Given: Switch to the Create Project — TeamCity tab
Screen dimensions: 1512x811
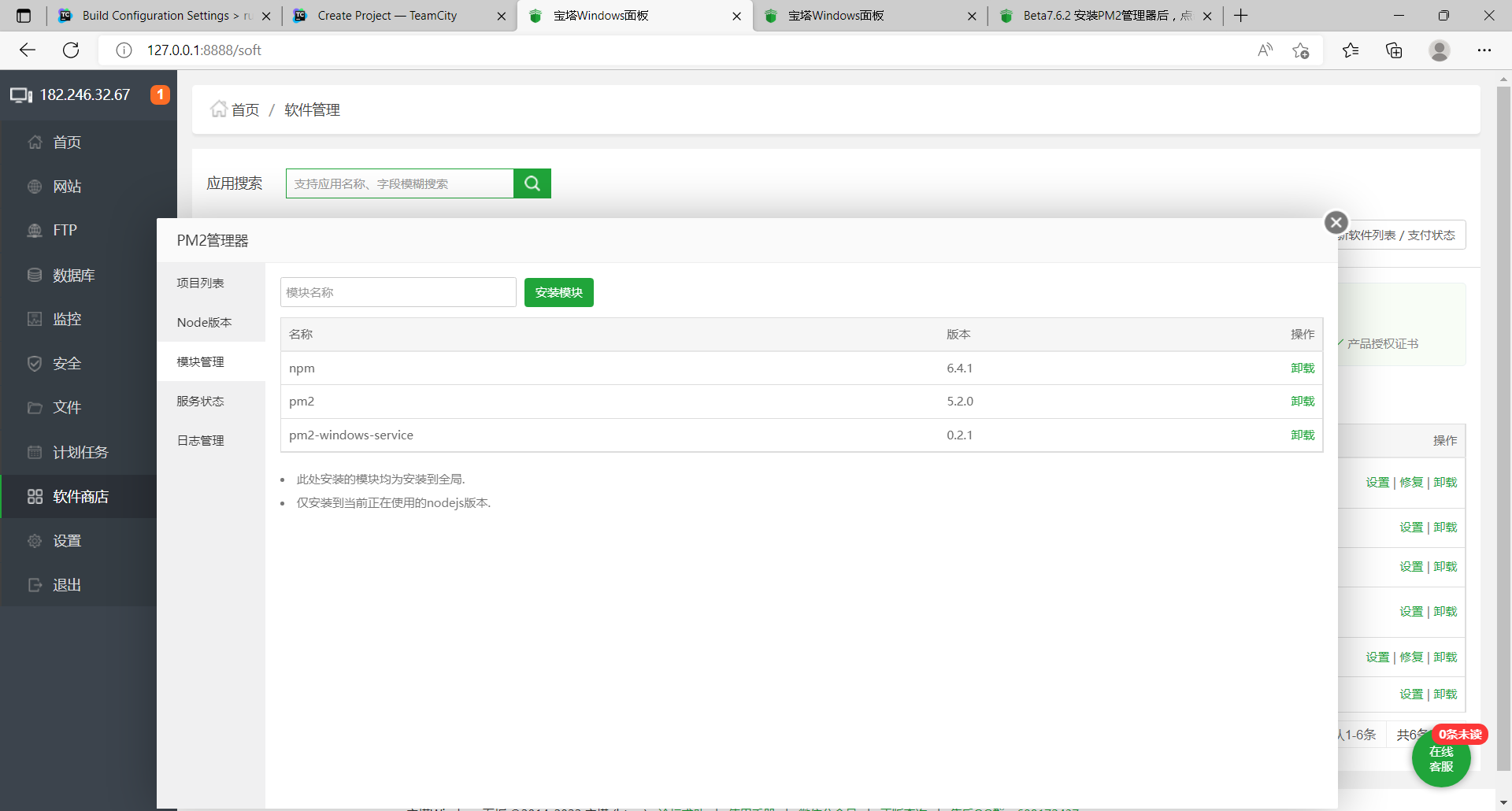Looking at the screenshot, I should [x=398, y=16].
